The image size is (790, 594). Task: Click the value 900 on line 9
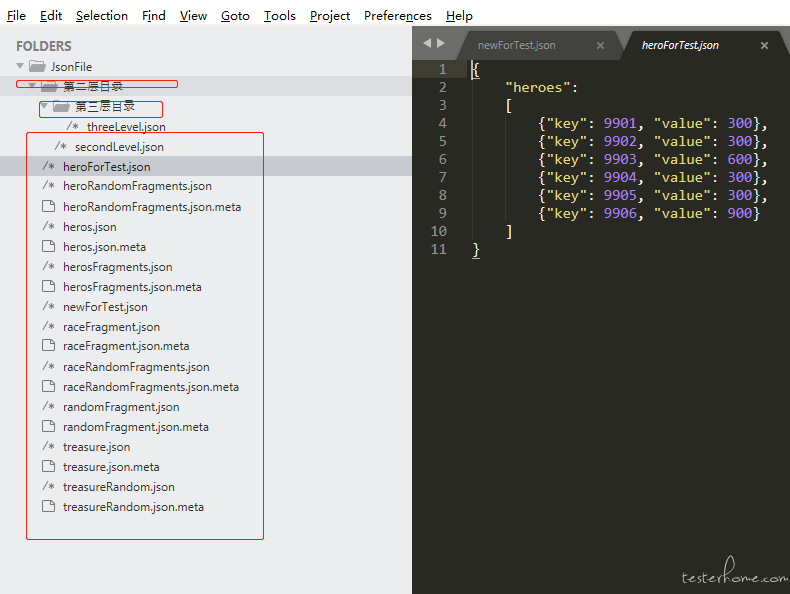click(740, 214)
